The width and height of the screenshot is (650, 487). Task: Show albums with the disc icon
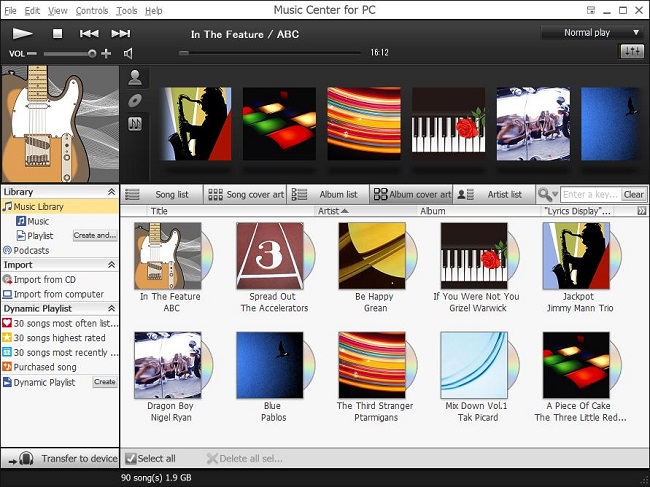(135, 101)
